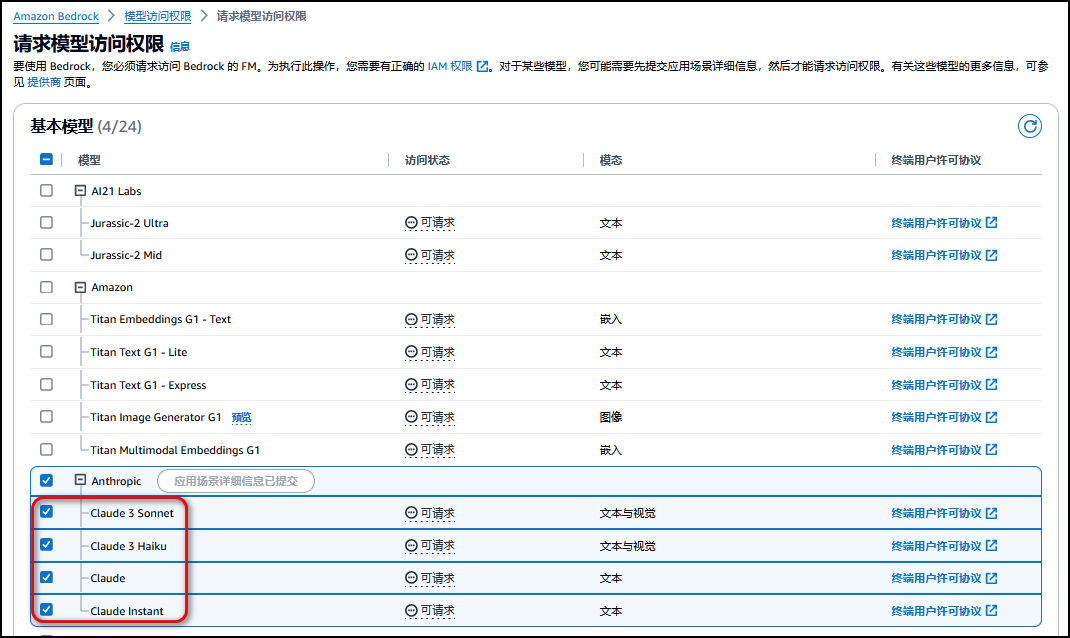This screenshot has width=1070, height=638.
Task: Open the 模型访问权限 breadcrumb link
Action: (x=158, y=16)
